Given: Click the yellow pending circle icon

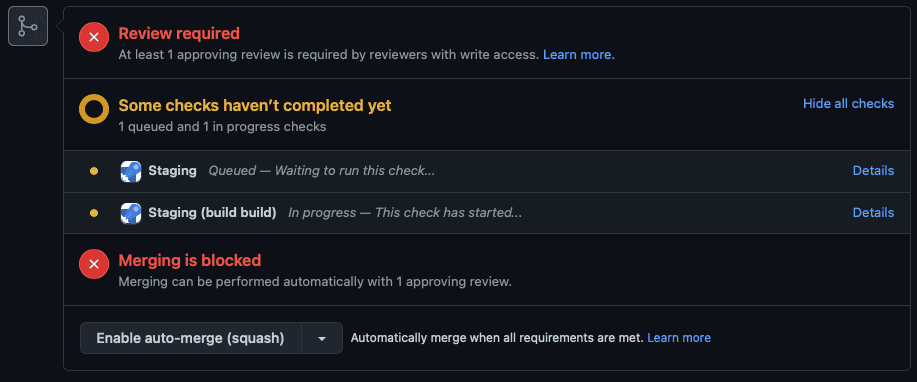Looking at the screenshot, I should point(94,109).
